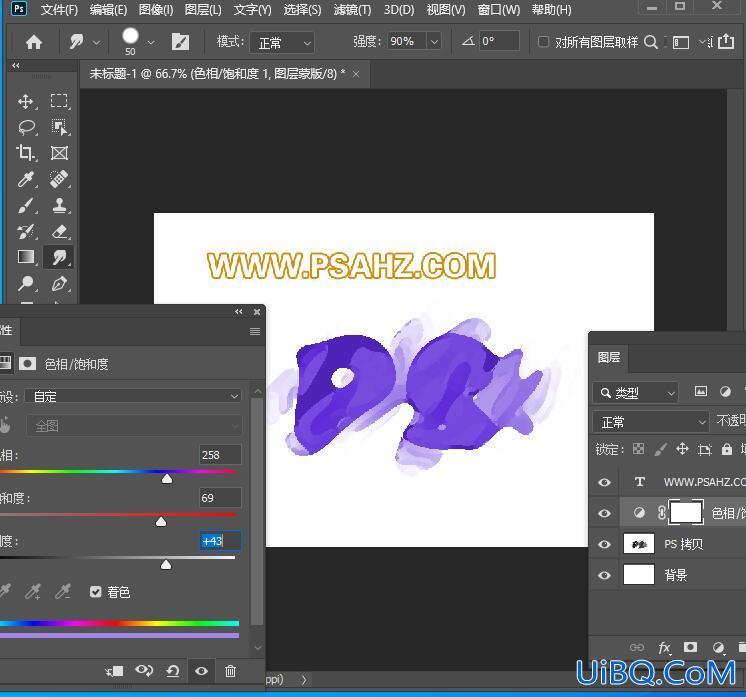Enable Sample All Layers checkbox
Screen dimensions: 746x697
543,42
